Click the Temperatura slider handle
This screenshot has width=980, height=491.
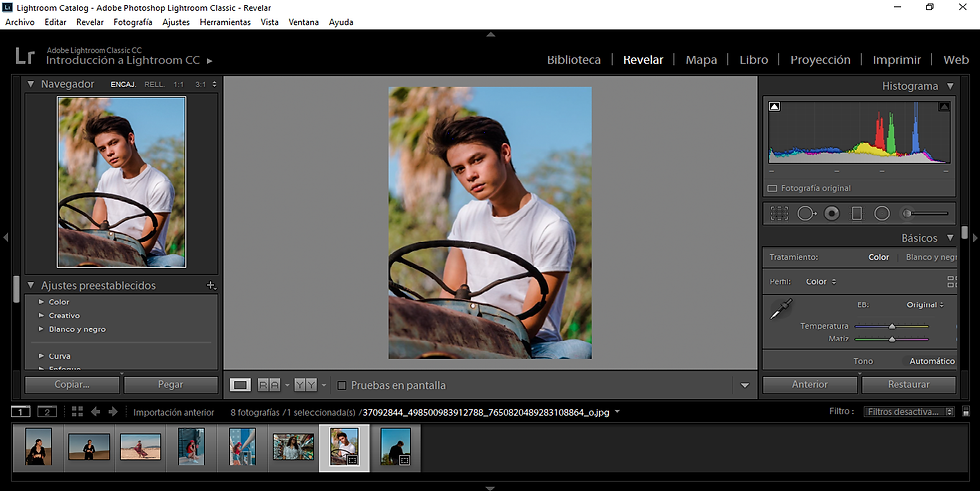[x=892, y=326]
